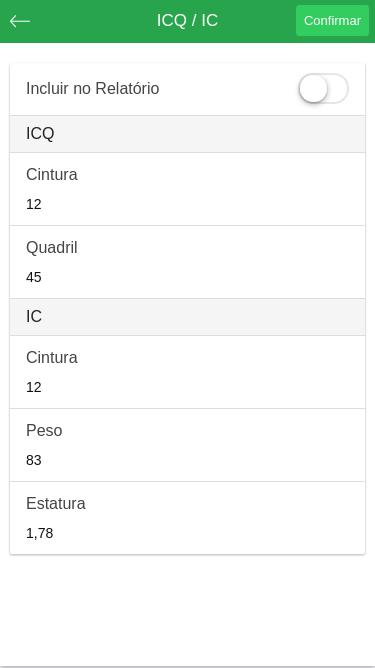The width and height of the screenshot is (375, 668).
Task: Click the Cintura label under ICQ
Action: (x=52, y=175)
